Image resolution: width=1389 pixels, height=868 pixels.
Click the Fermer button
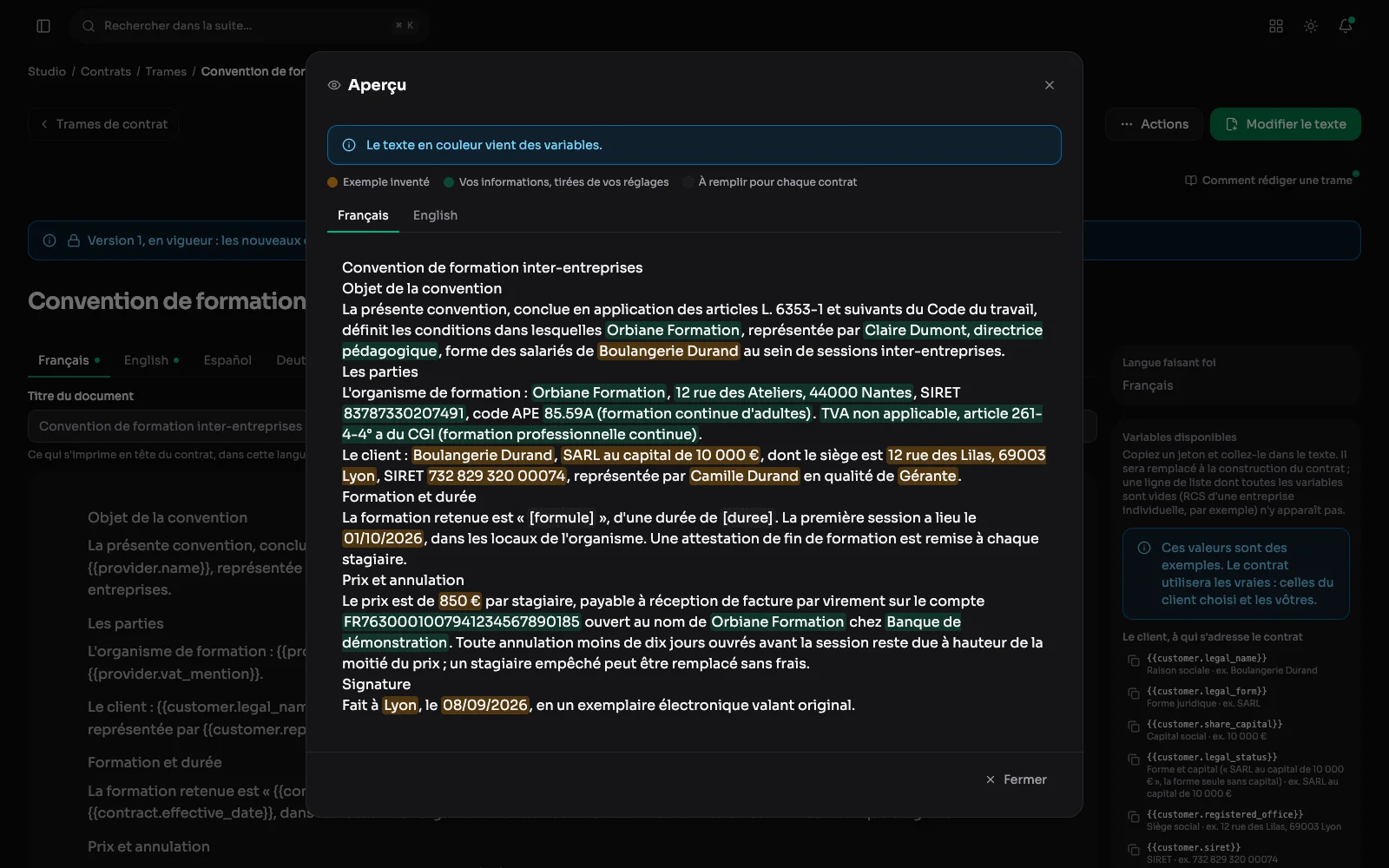pyautogui.click(x=1017, y=779)
